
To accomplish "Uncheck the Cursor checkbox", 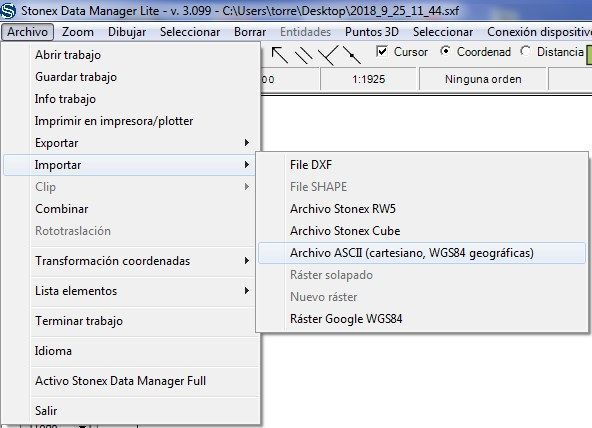I will click(x=382, y=51).
